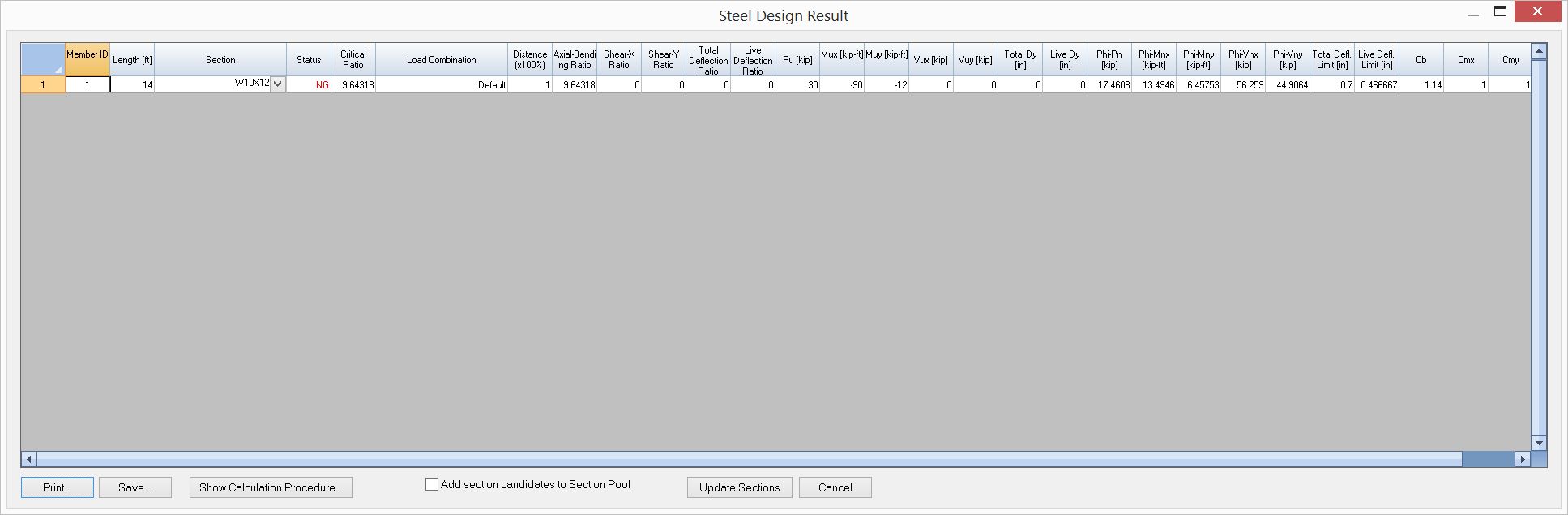Select row 1 via its row header
This screenshot has height=515, width=1568.
pos(43,84)
